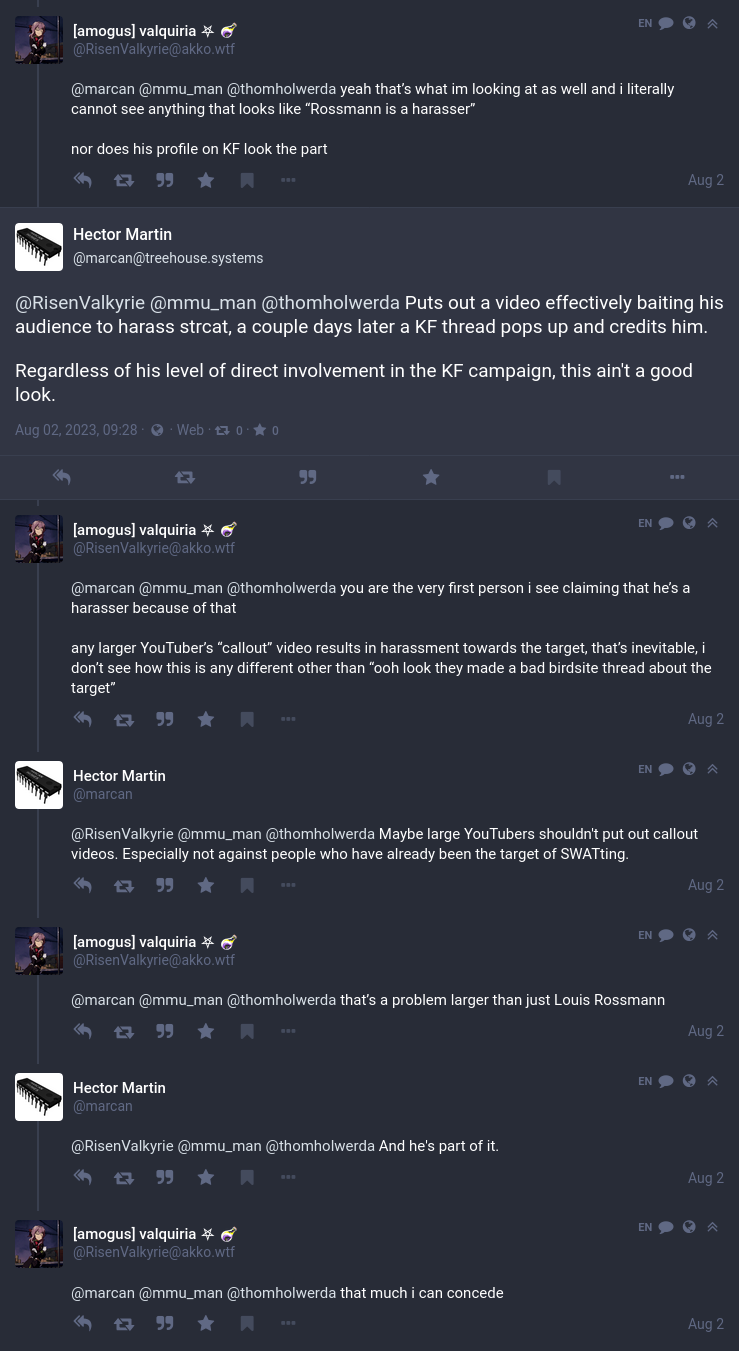Screen dimensions: 739x1351
Task: Open @marcan@treehouse.systems profile handle
Action: tap(168, 258)
